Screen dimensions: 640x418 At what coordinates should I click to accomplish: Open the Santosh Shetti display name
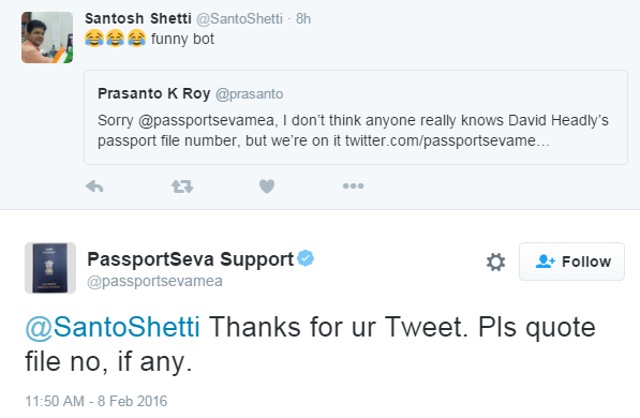[x=138, y=18]
